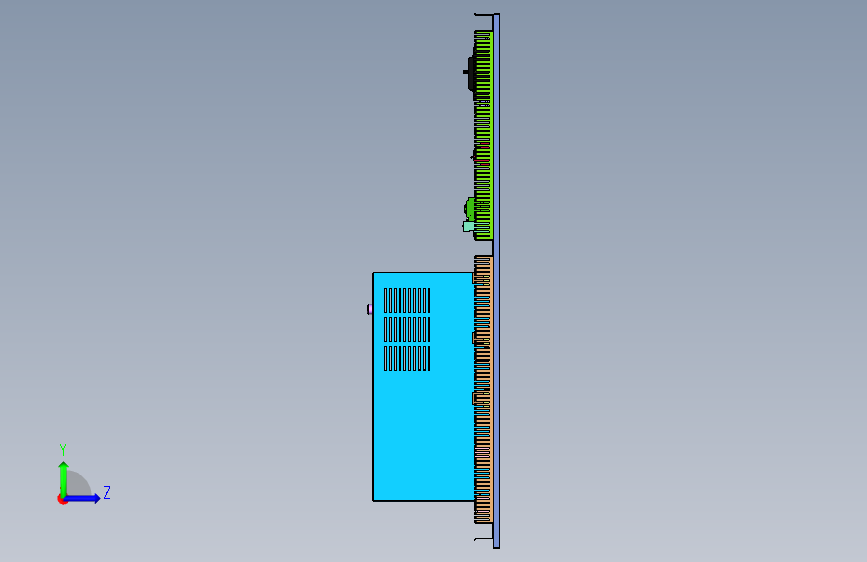Viewport: 867px width, 562px height.
Task: Select the orange finned board beside the cyan box
Action: click(483, 389)
